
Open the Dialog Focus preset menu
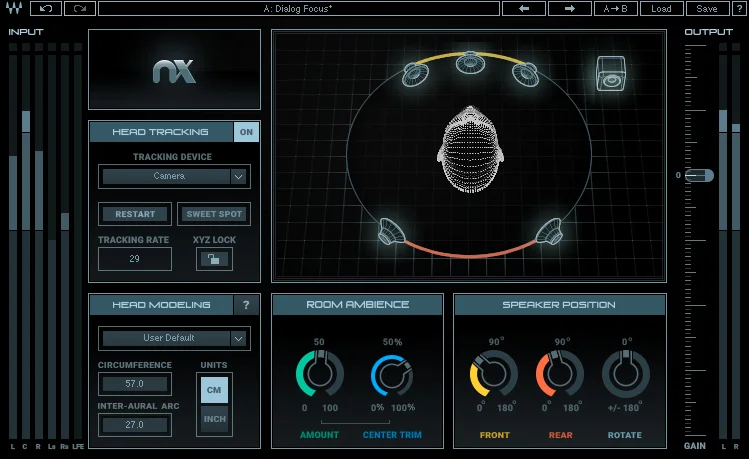click(x=299, y=9)
